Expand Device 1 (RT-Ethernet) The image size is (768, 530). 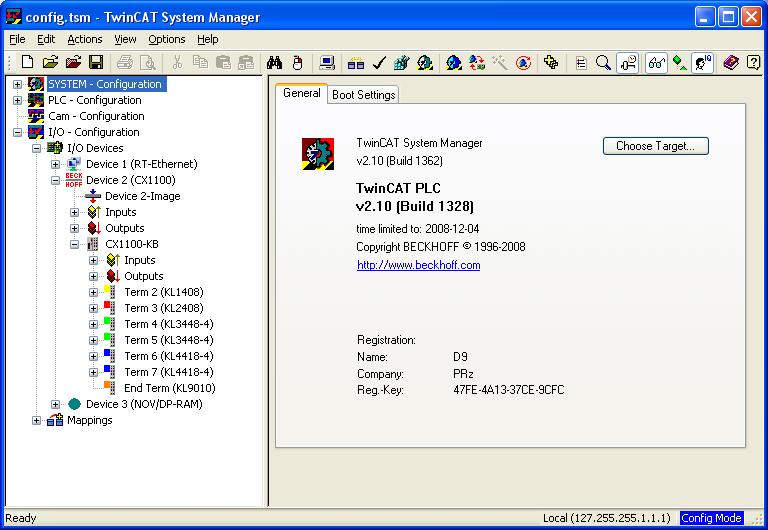pyautogui.click(x=55, y=165)
